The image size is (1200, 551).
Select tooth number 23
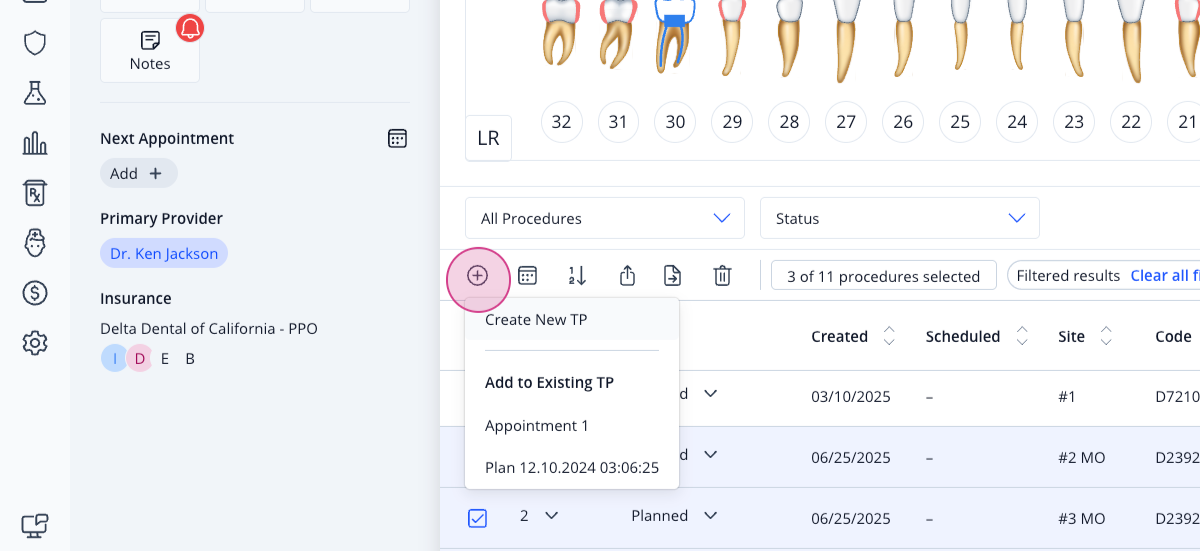1074,122
